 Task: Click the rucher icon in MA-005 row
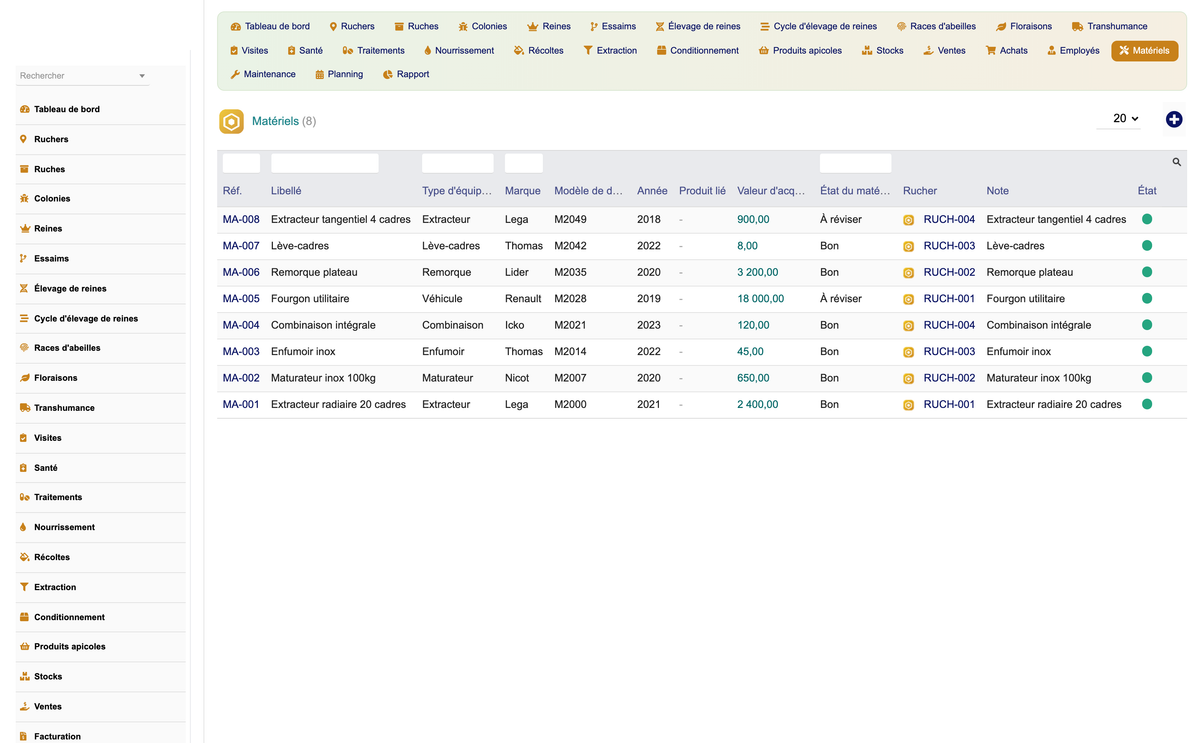pos(909,299)
